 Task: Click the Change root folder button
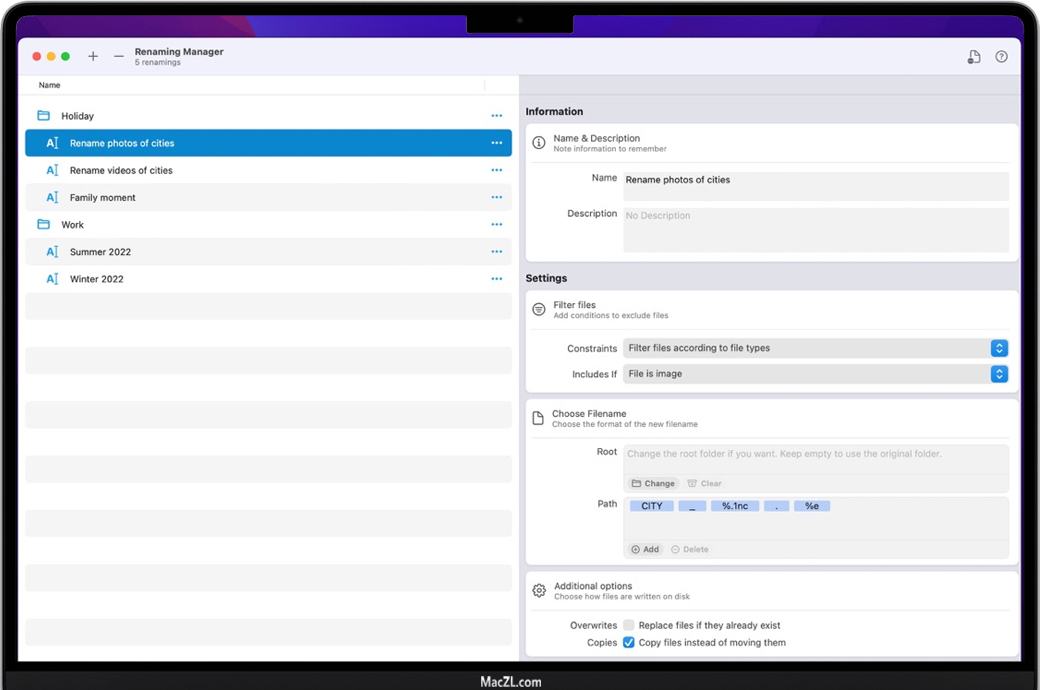653,483
